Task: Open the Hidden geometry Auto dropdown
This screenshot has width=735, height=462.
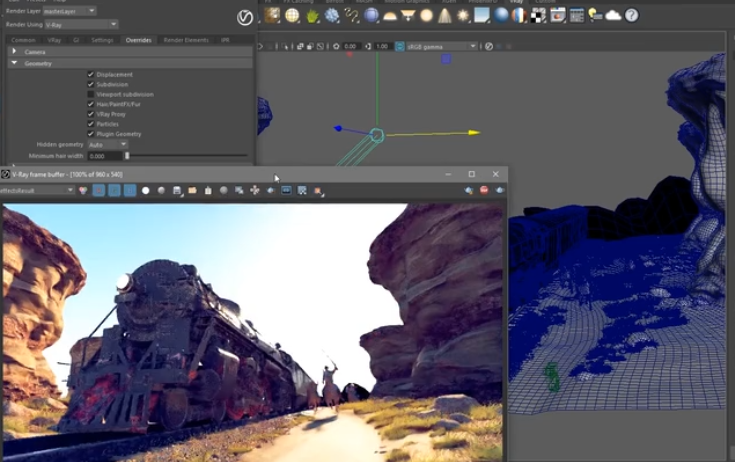Action: (x=108, y=144)
